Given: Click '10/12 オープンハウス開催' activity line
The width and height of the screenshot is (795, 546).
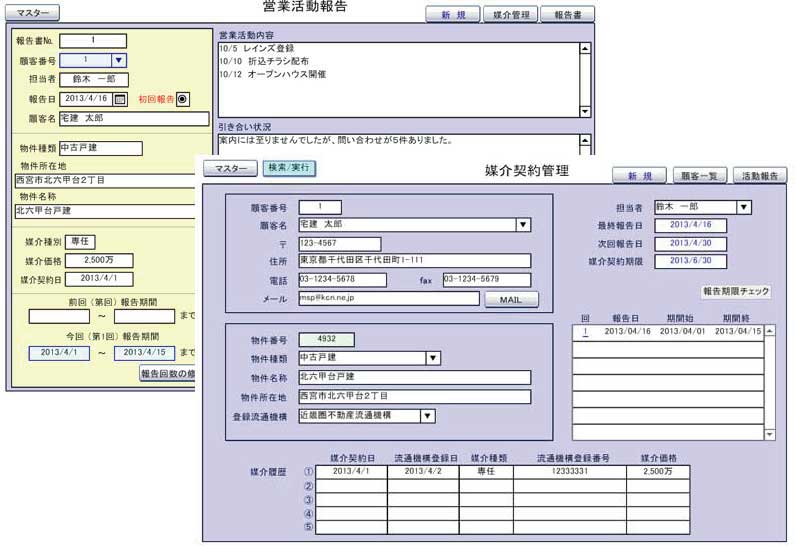Looking at the screenshot, I should coord(272,75).
